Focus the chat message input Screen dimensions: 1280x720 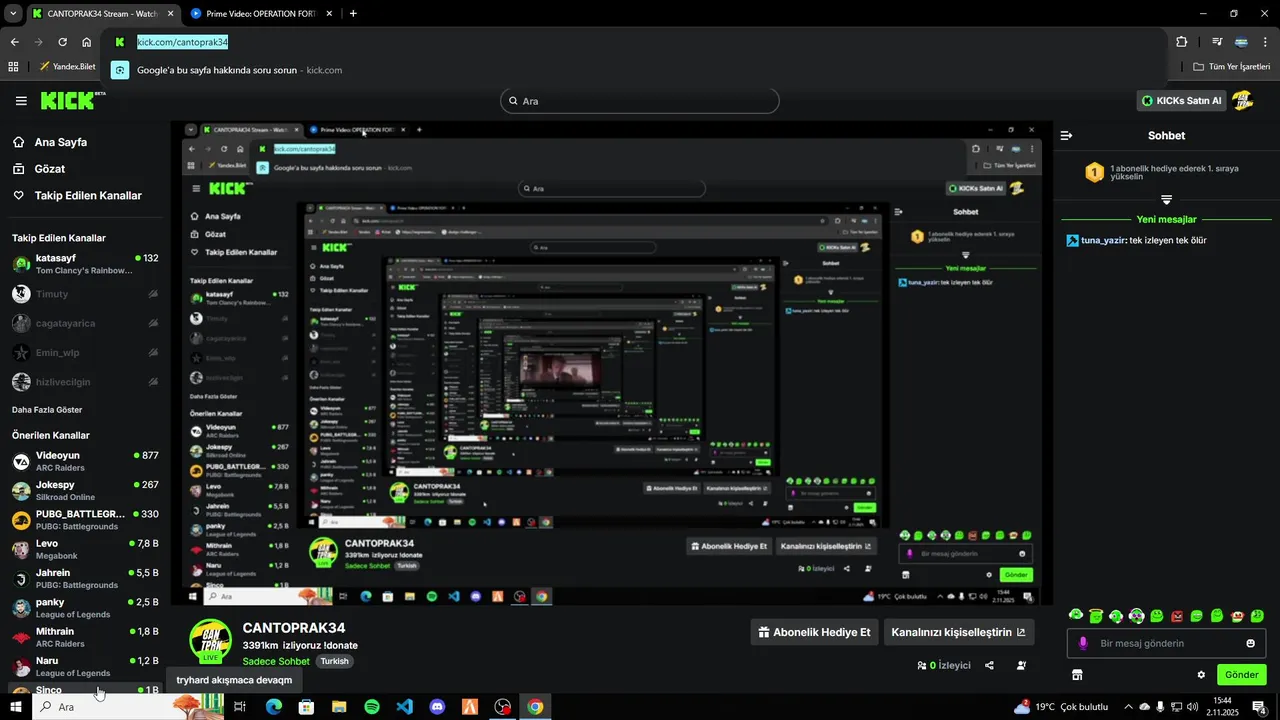tap(1165, 643)
